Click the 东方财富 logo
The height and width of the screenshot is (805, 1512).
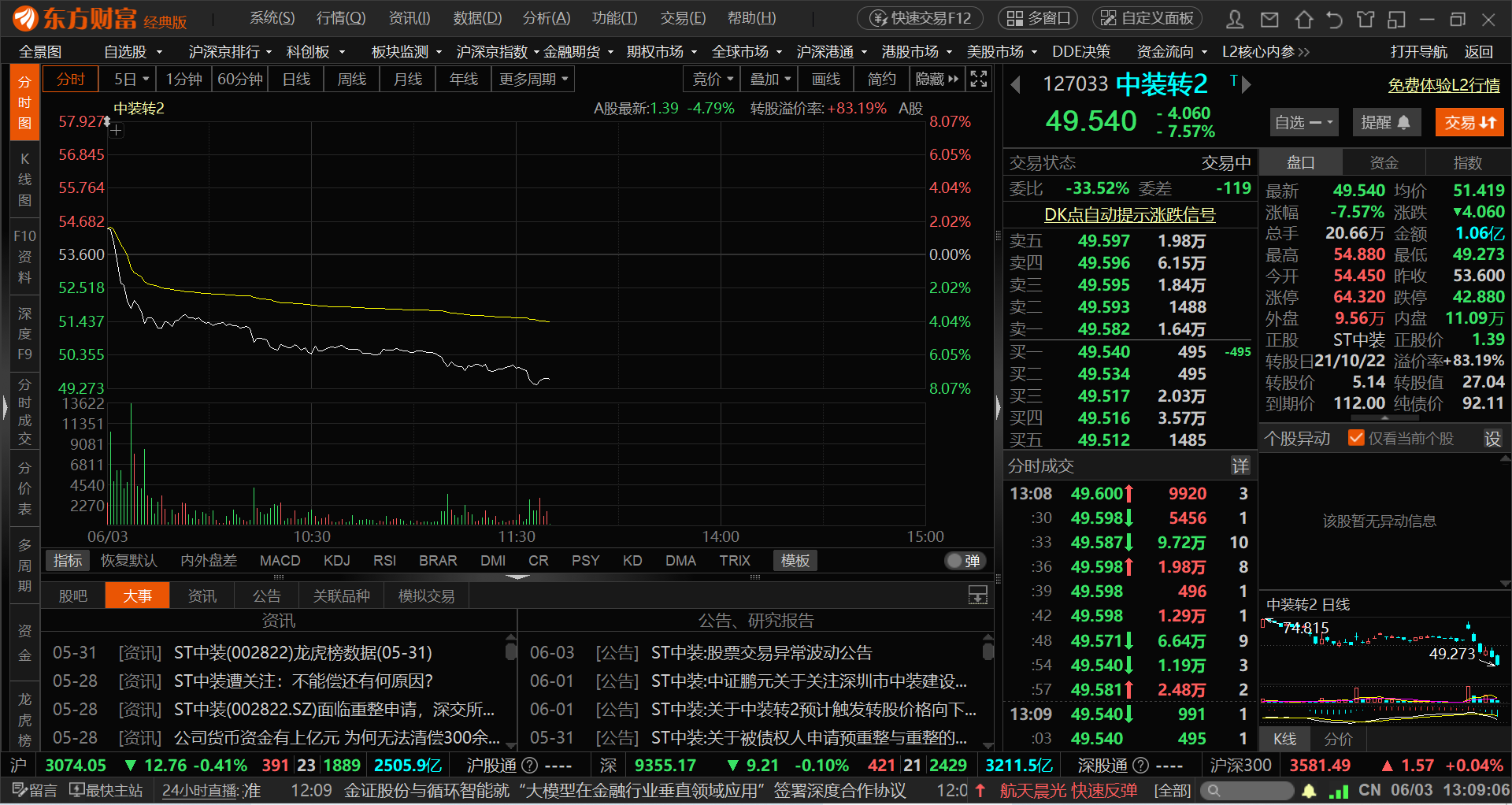[100, 18]
